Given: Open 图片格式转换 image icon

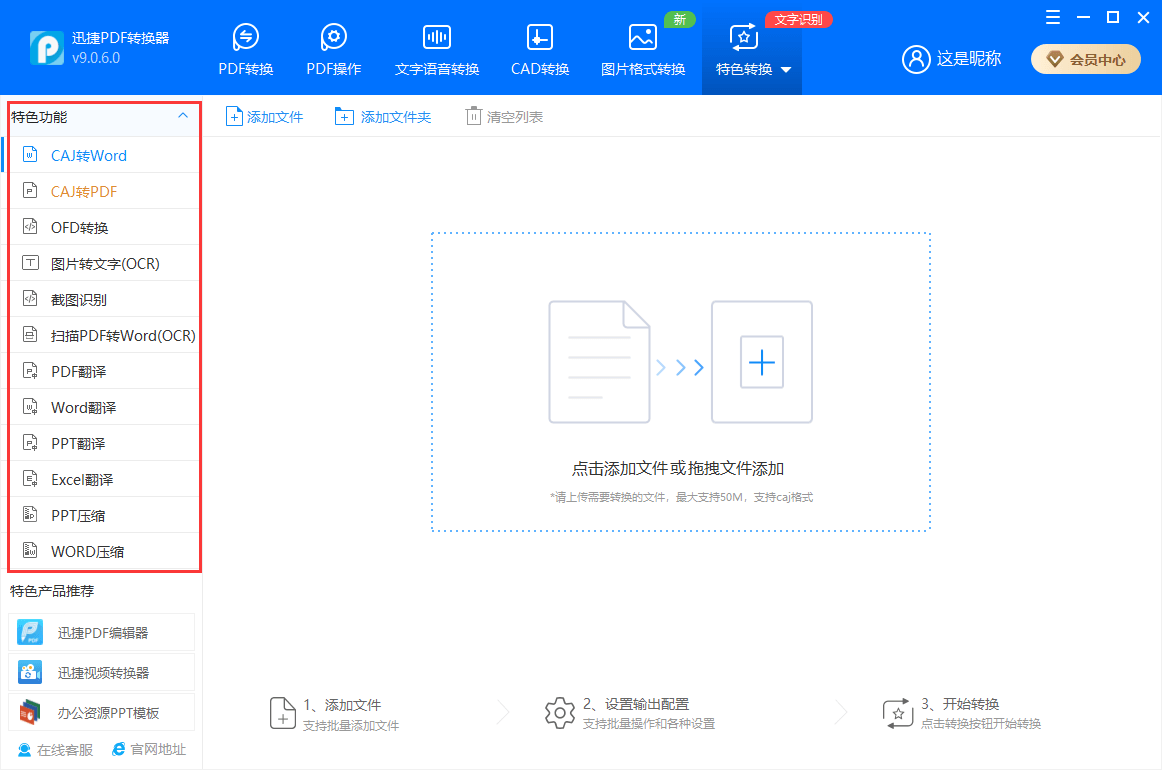Looking at the screenshot, I should click(642, 38).
